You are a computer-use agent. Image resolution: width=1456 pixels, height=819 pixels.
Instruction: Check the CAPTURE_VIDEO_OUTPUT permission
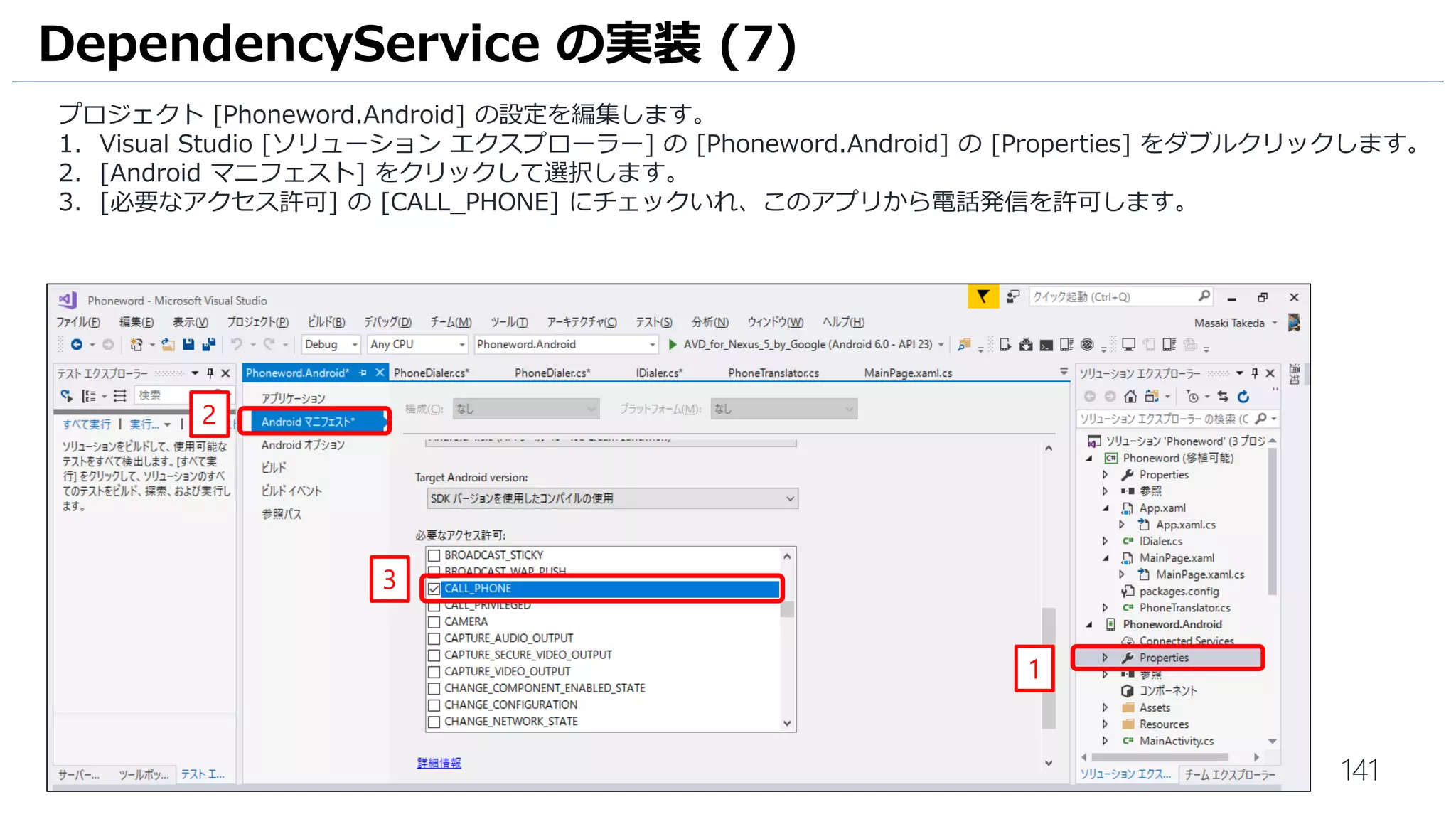(434, 672)
